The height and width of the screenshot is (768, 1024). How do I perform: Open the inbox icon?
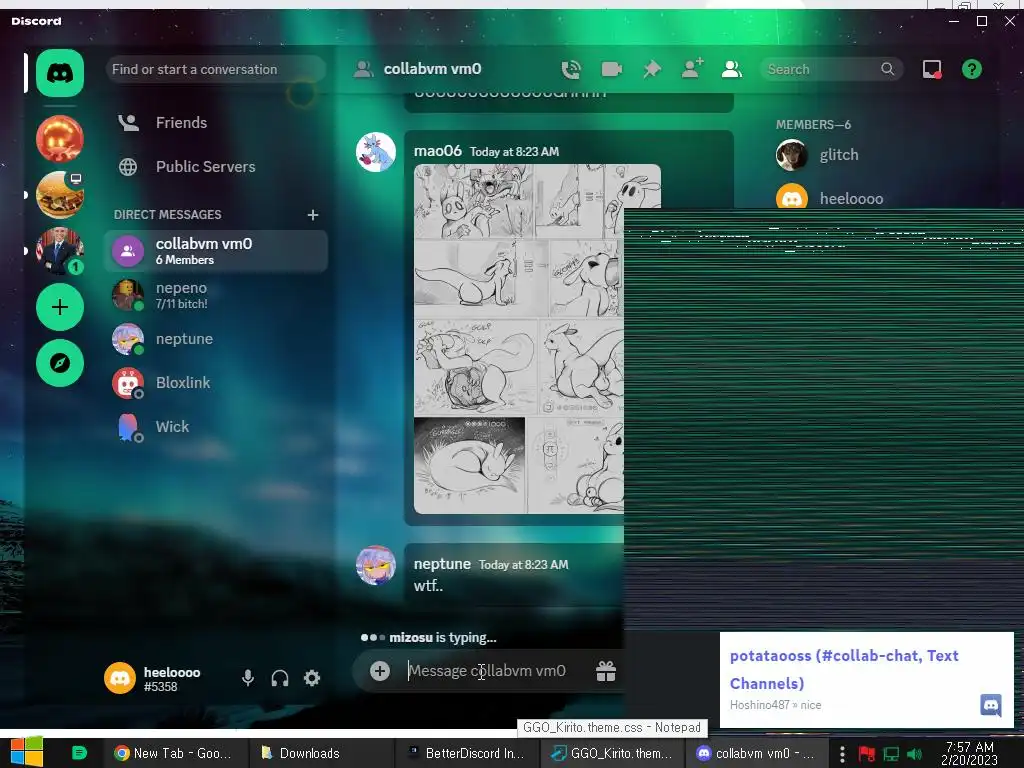pos(932,69)
